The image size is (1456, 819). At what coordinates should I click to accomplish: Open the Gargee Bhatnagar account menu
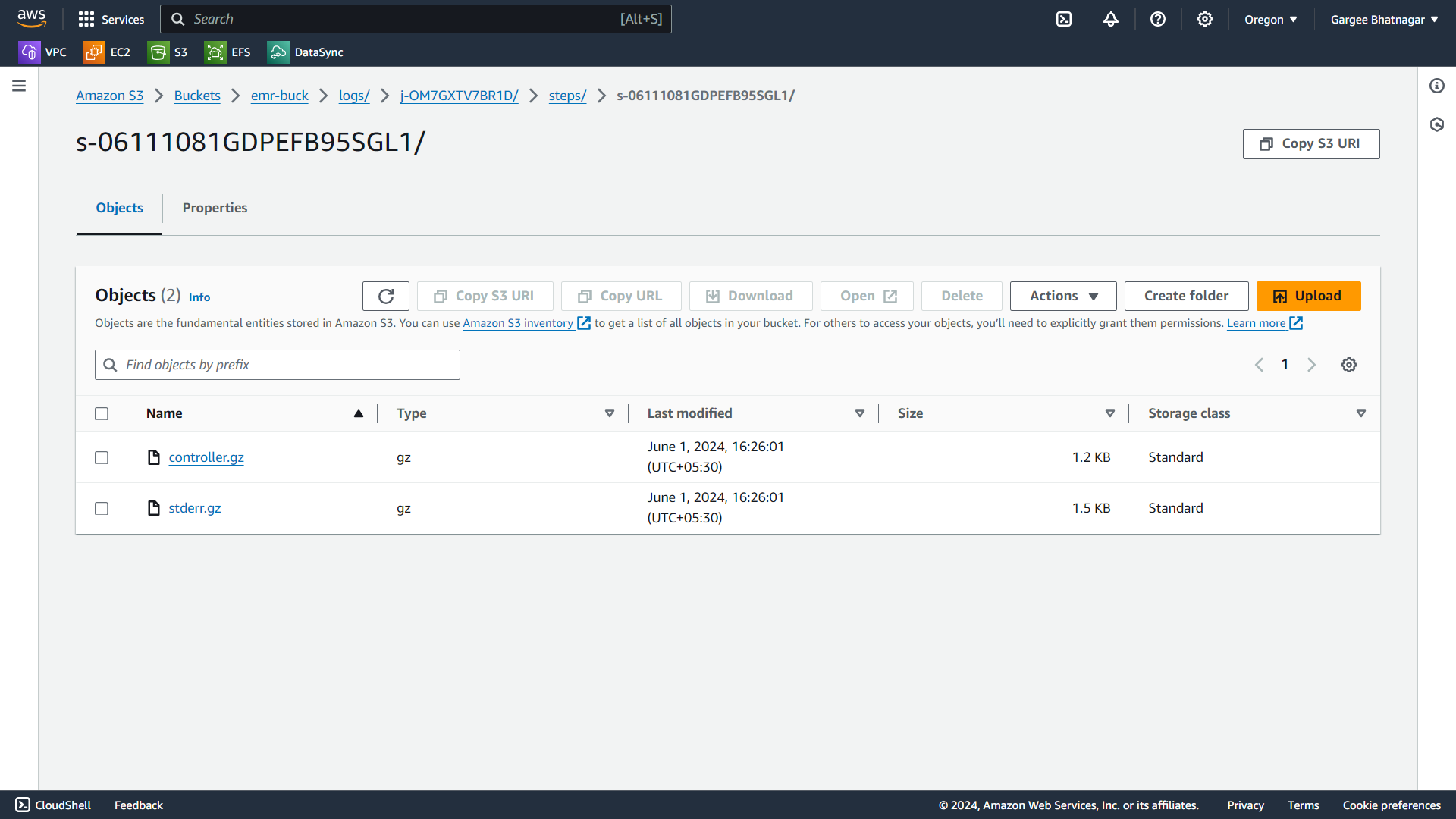click(x=1384, y=20)
